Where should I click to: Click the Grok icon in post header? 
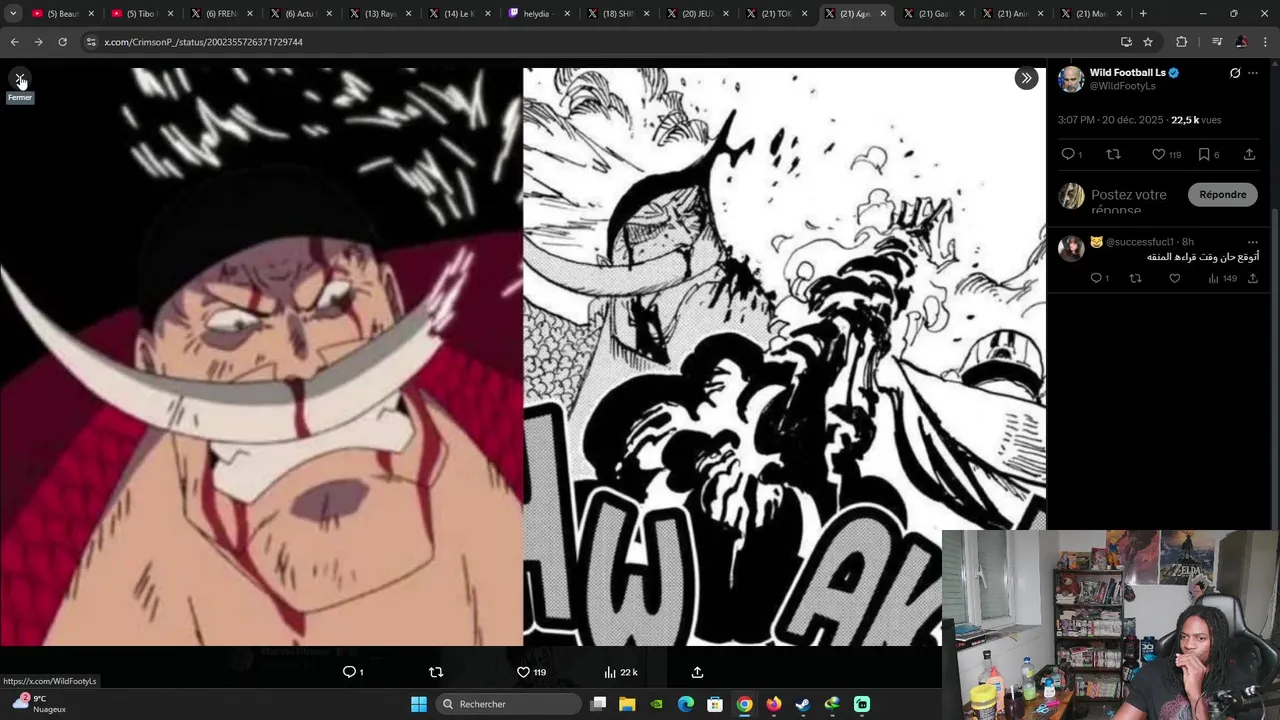(x=1235, y=73)
